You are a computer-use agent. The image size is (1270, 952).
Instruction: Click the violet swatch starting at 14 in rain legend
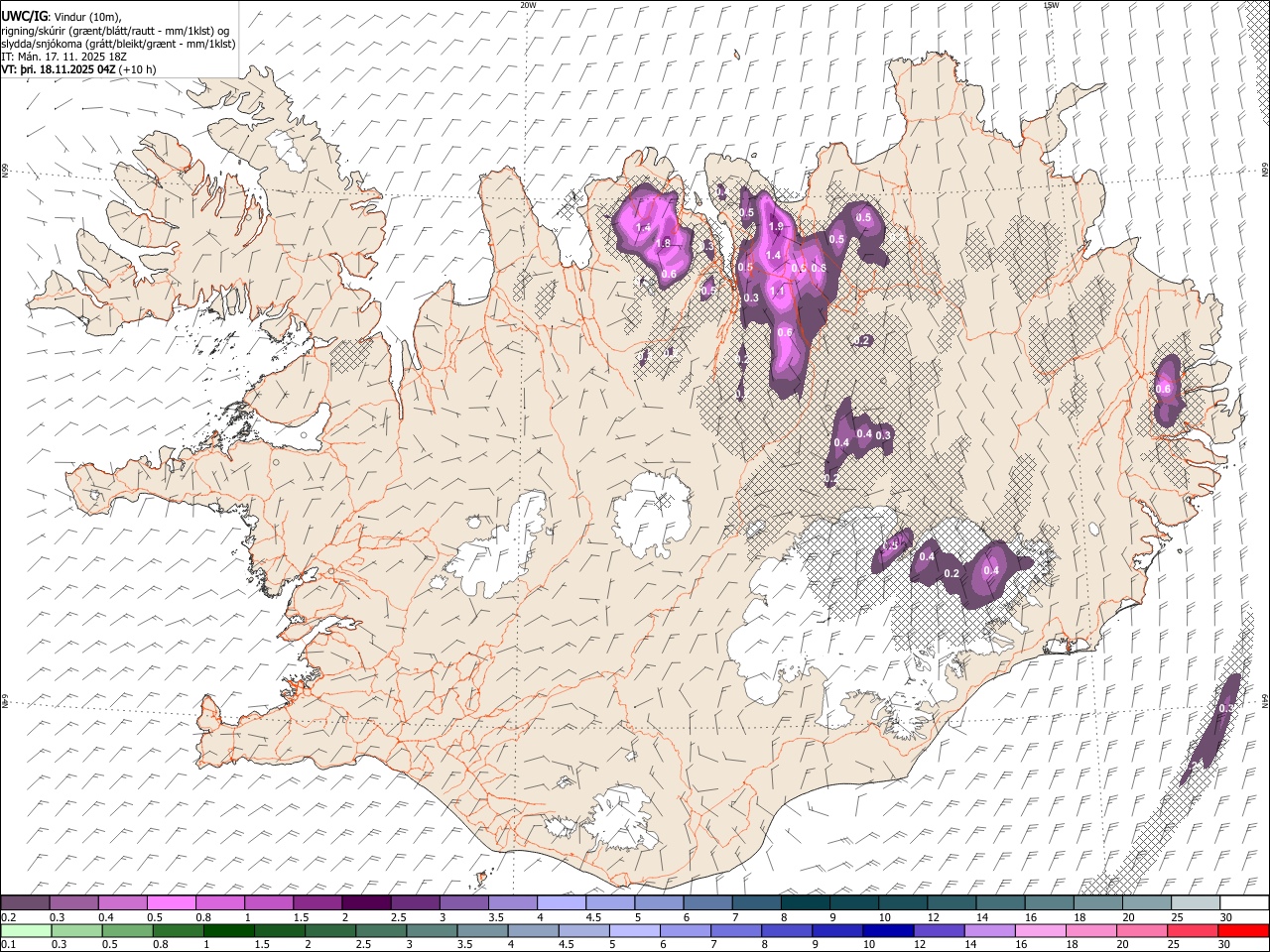990,930
